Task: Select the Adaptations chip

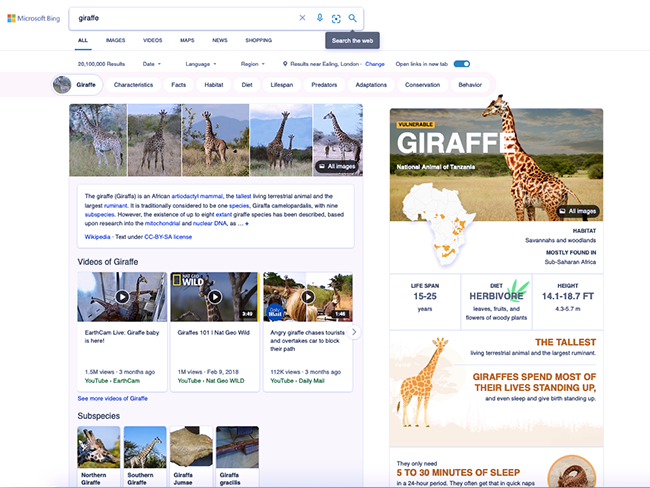Action: click(371, 85)
